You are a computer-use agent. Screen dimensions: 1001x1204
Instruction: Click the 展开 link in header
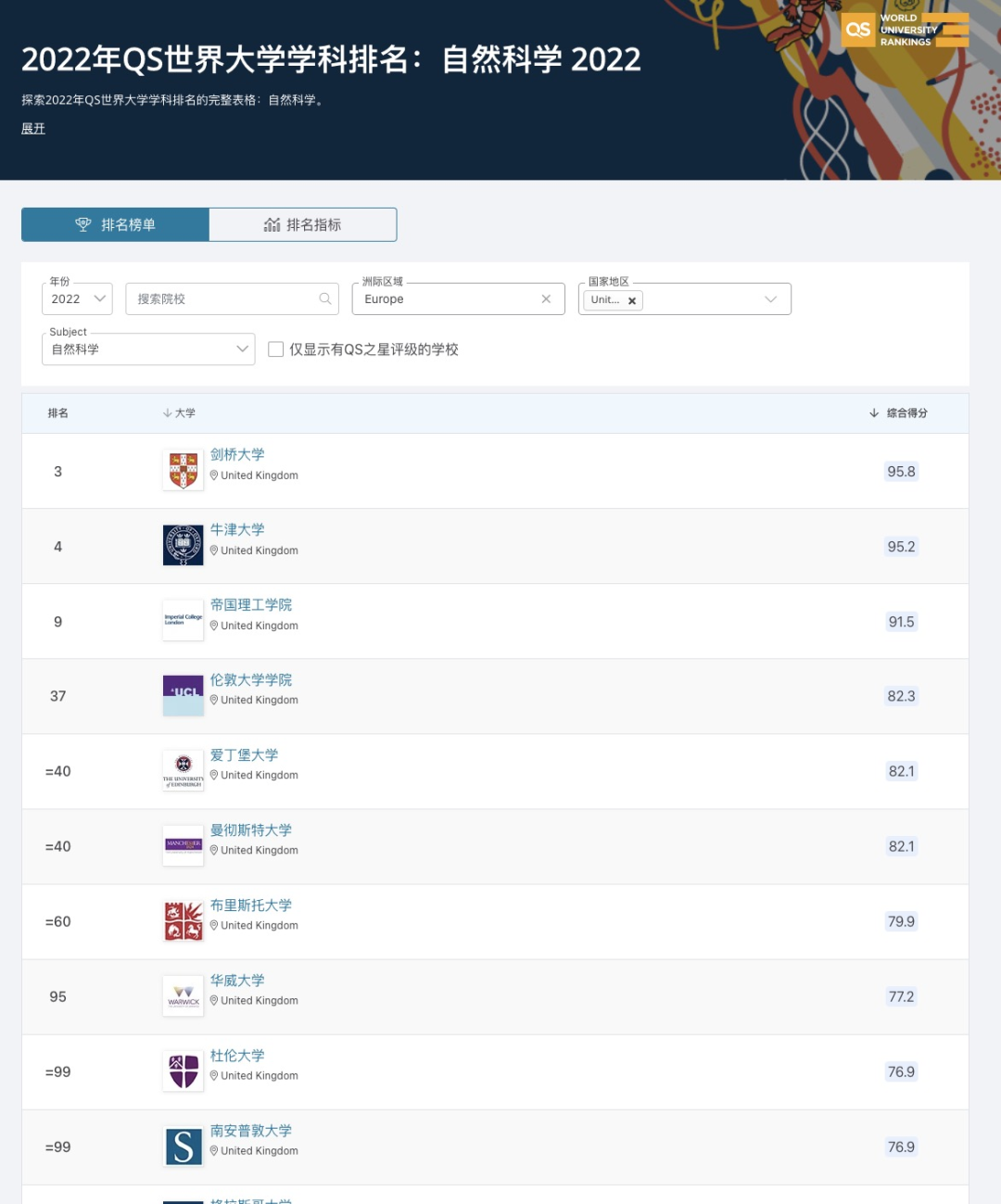(x=33, y=128)
